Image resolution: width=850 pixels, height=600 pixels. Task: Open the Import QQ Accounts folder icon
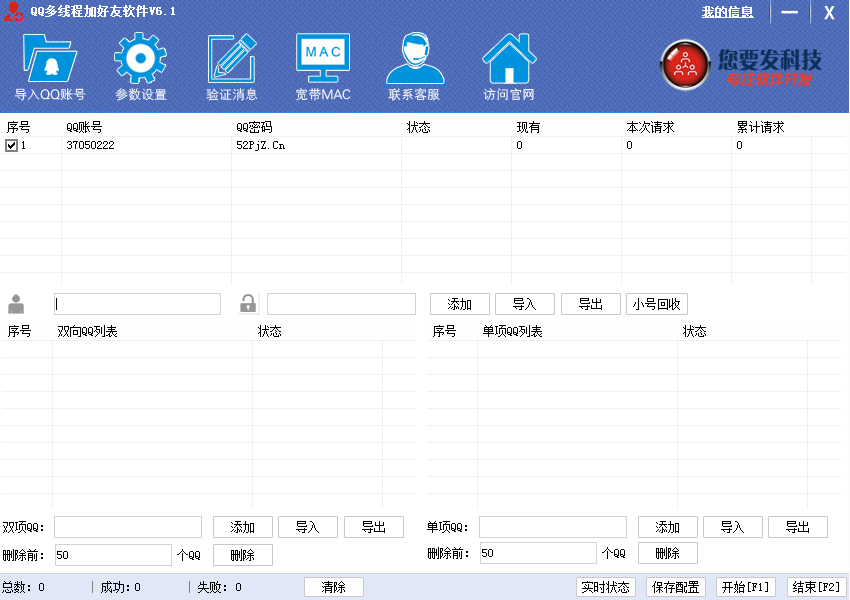pyautogui.click(x=49, y=60)
